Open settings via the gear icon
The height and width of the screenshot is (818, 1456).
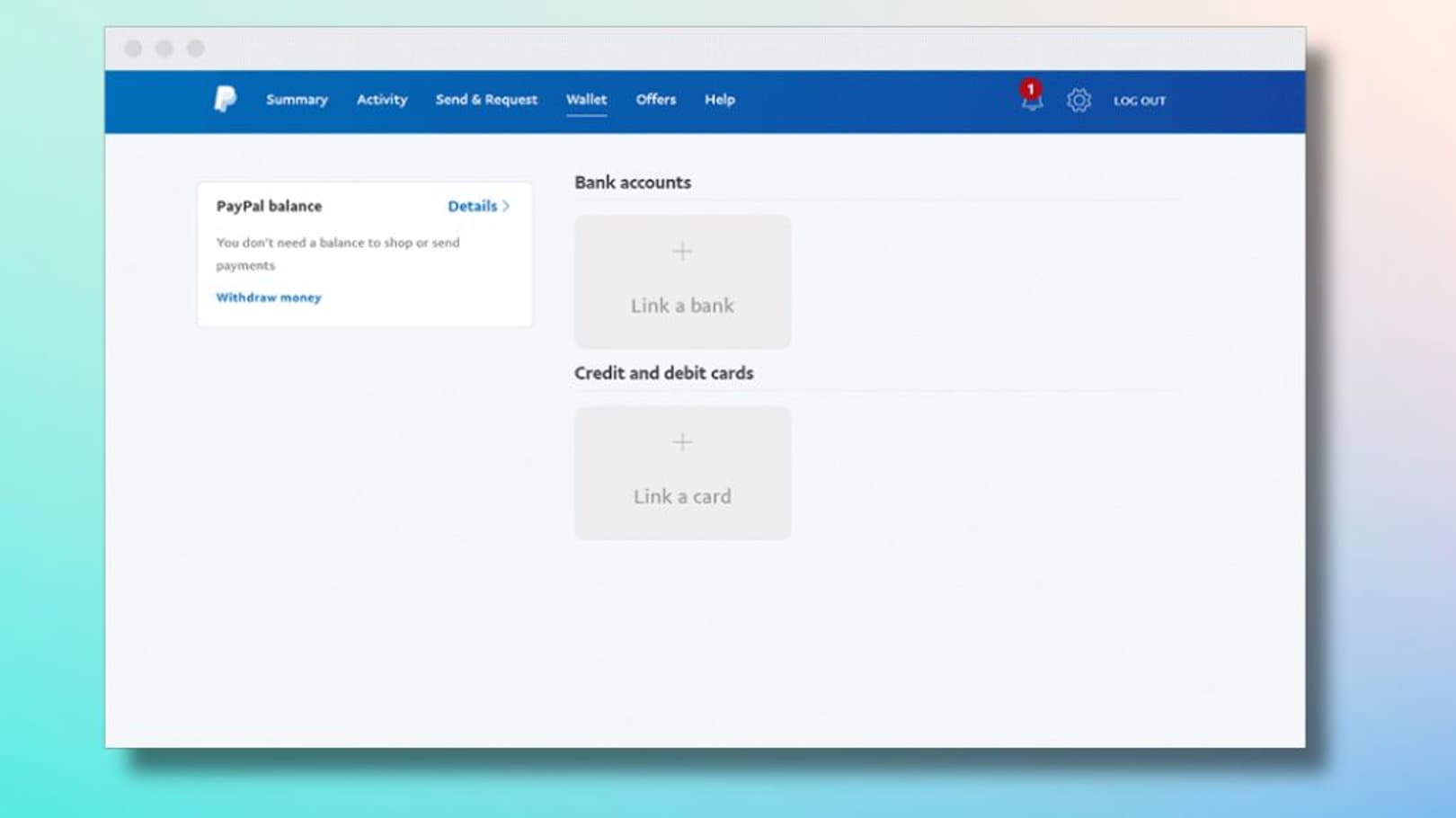(1079, 100)
